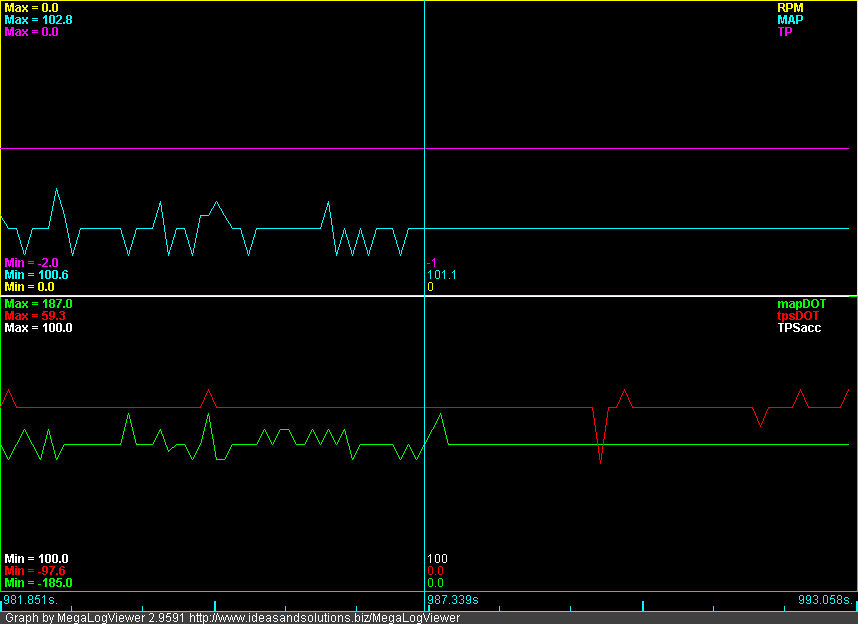Click the end time 993.058s

pyautogui.click(x=825, y=600)
